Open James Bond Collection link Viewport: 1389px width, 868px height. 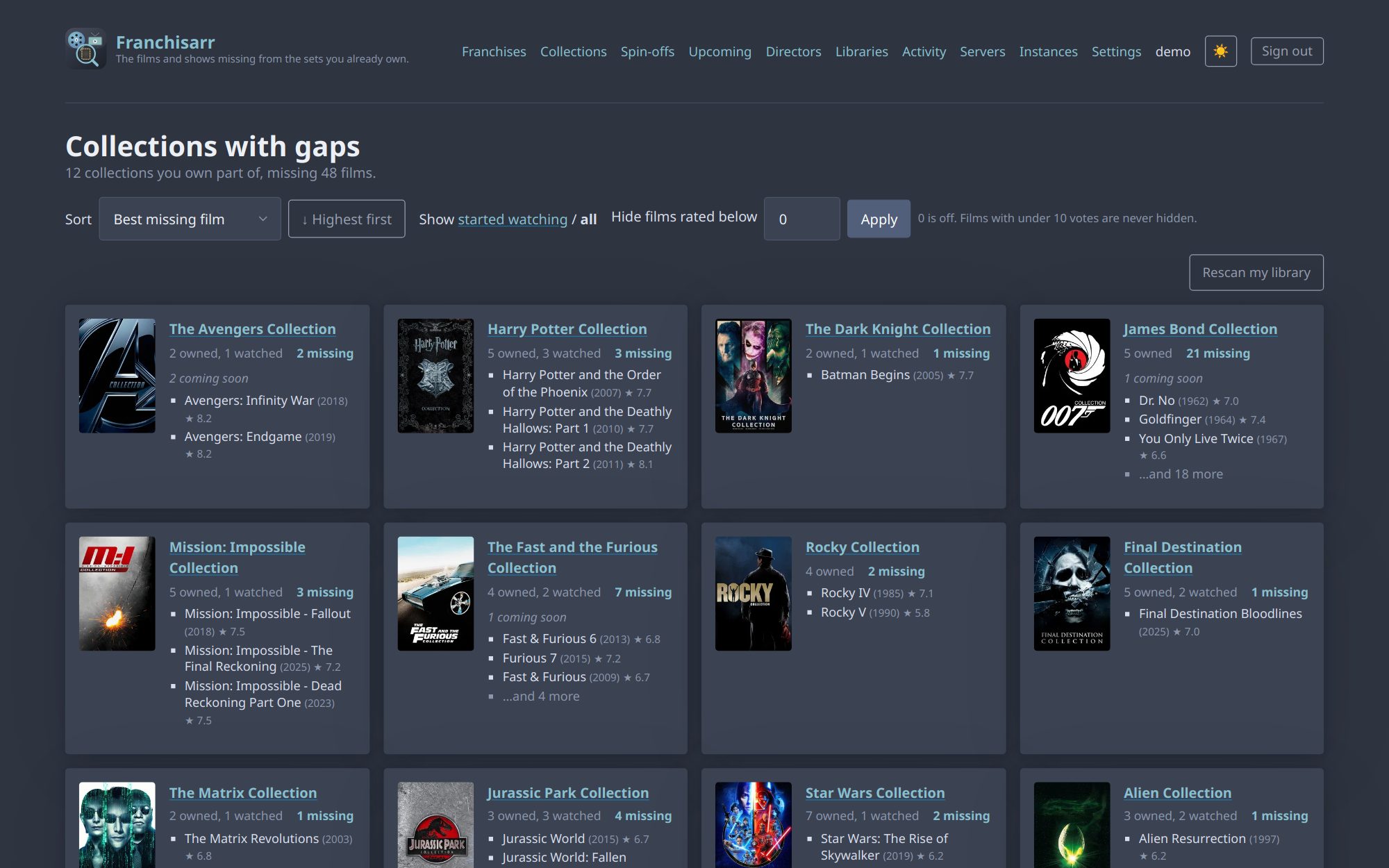click(x=1200, y=329)
